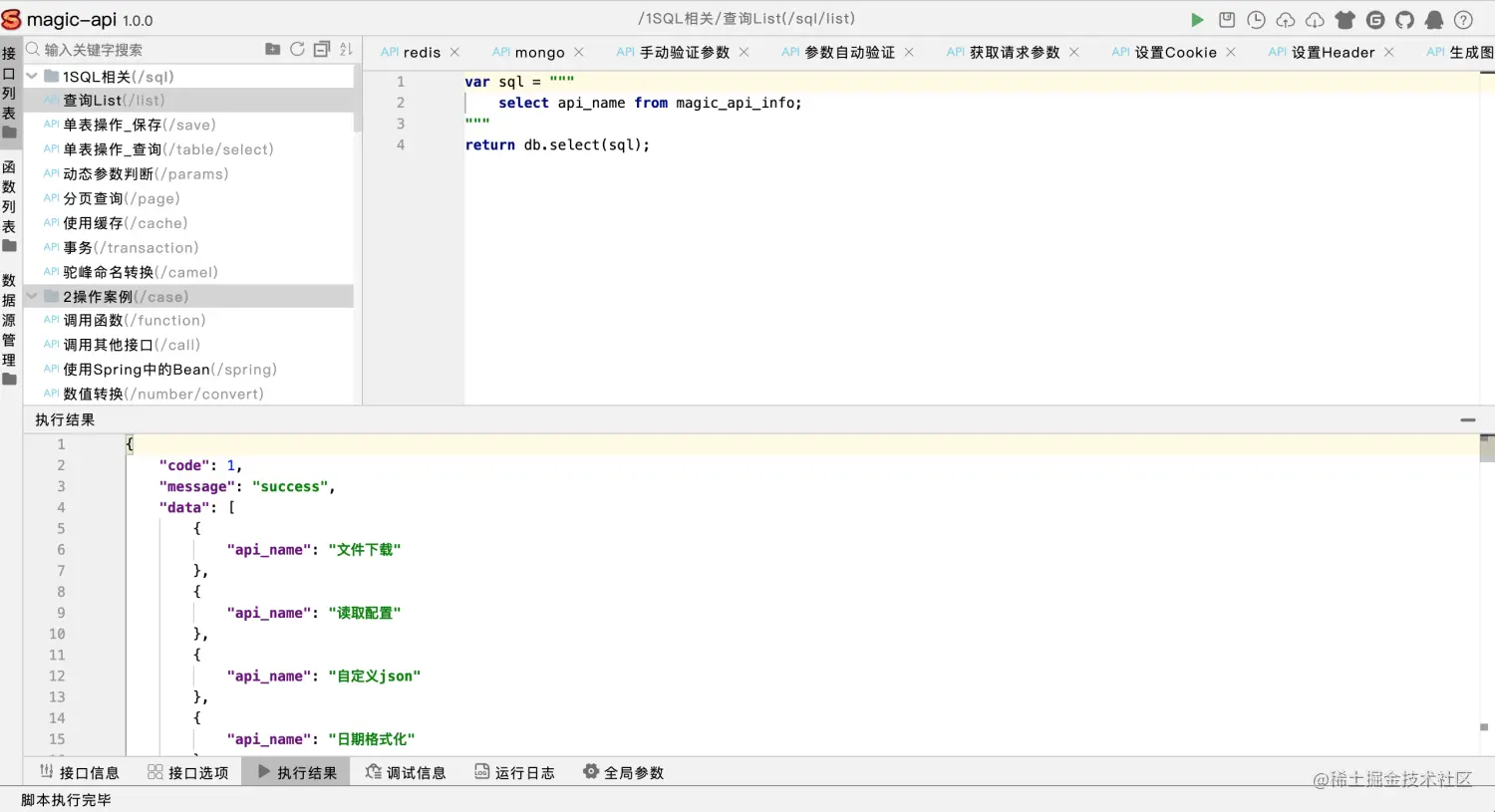1495x812 pixels.
Task: Open 调用函数(/function) API
Action: coord(189,320)
